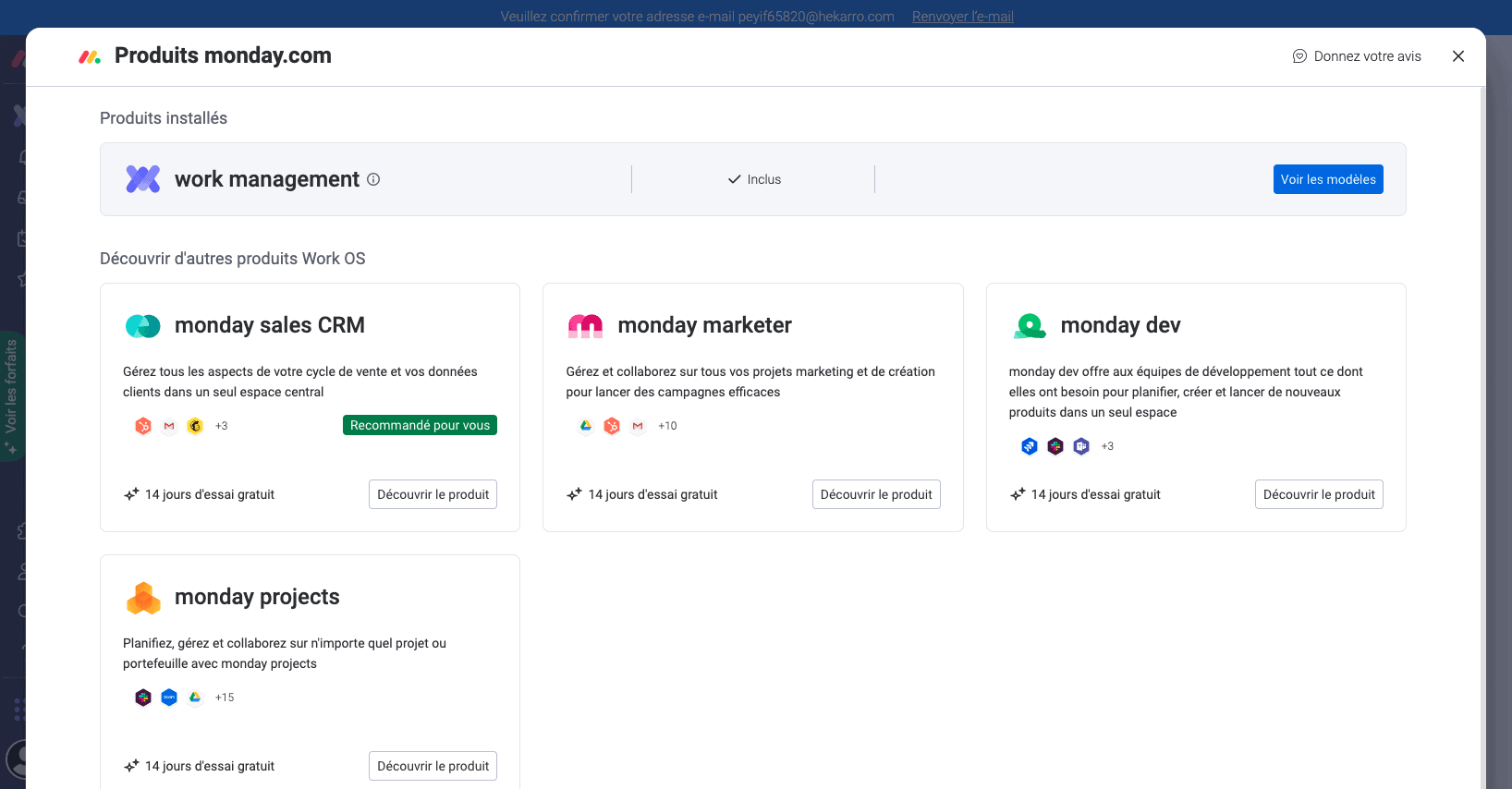Viewport: 1512px width, 789px height.
Task: Click the +10 integrations count in monday marketer
Action: tap(667, 426)
